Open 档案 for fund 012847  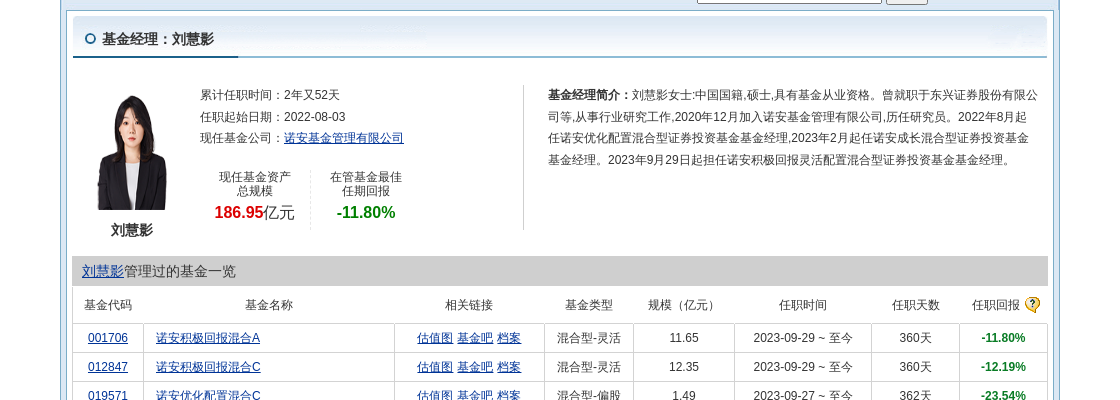pos(508,367)
